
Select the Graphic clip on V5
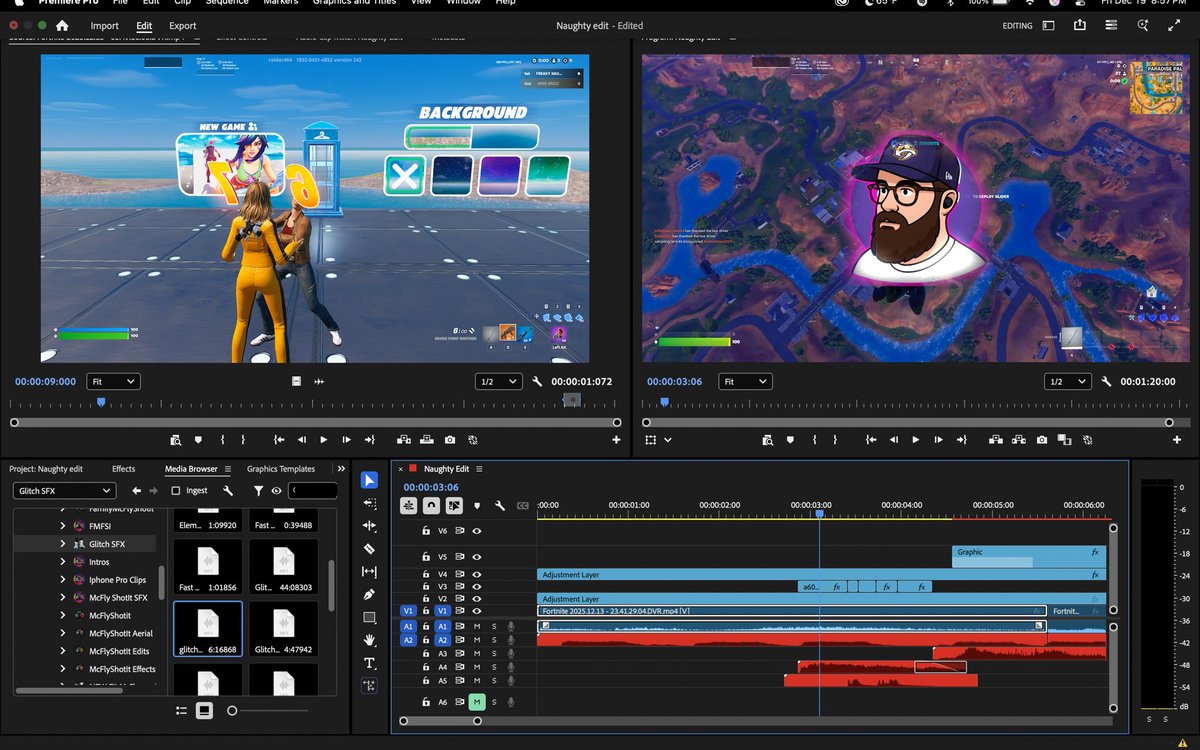coord(1029,556)
